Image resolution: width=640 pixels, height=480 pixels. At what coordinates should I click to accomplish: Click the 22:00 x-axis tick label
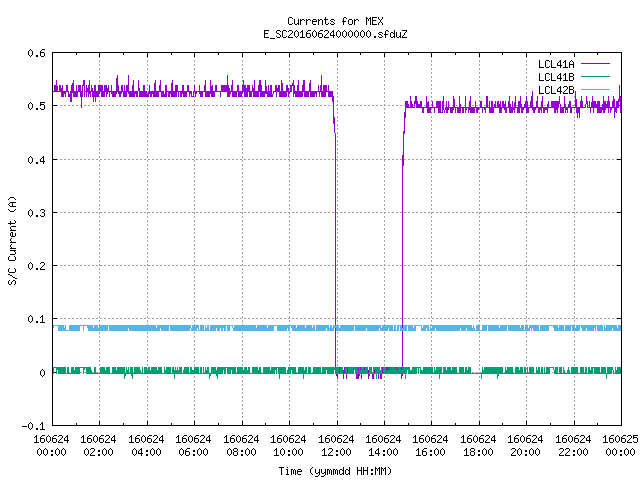tap(573, 446)
